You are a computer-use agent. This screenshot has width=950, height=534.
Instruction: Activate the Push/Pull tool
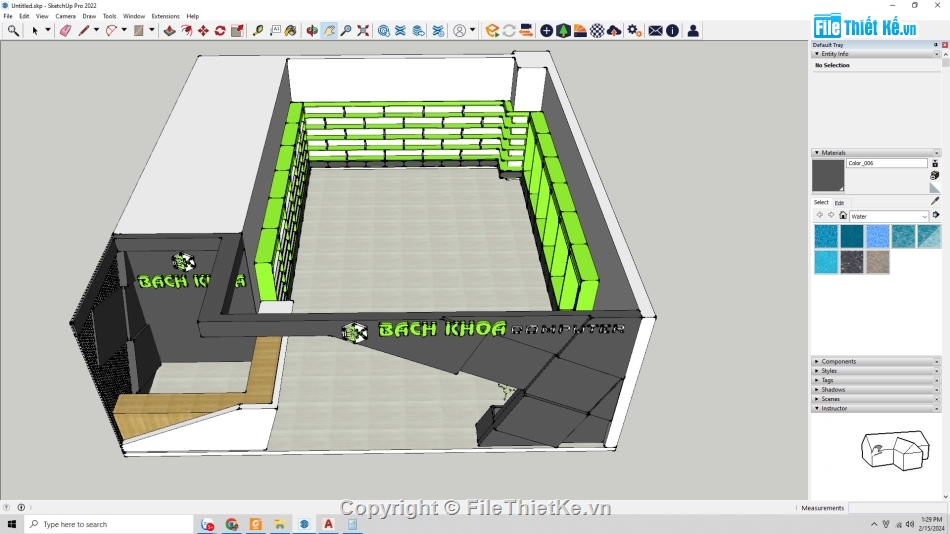(x=170, y=30)
